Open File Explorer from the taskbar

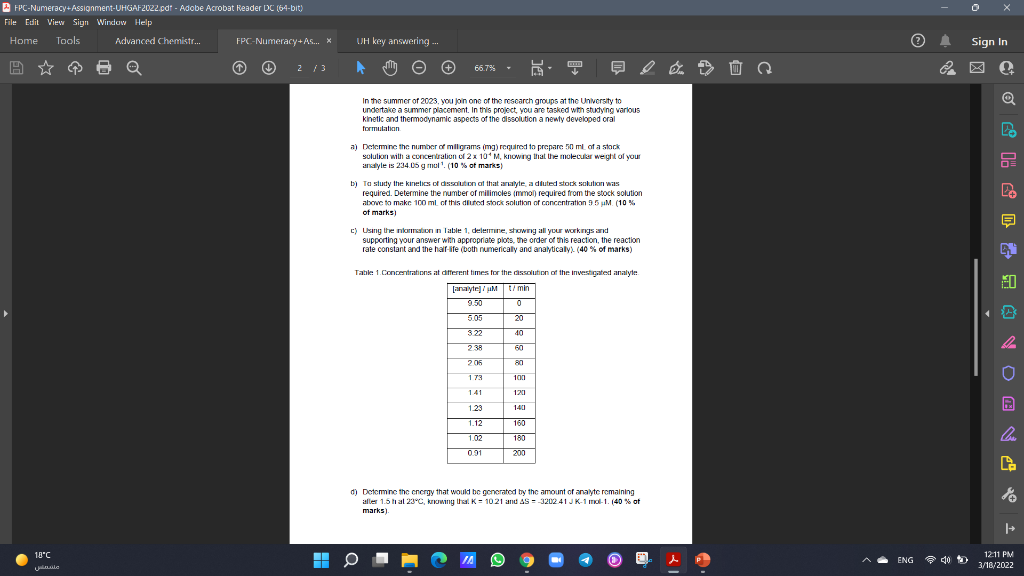tap(409, 560)
